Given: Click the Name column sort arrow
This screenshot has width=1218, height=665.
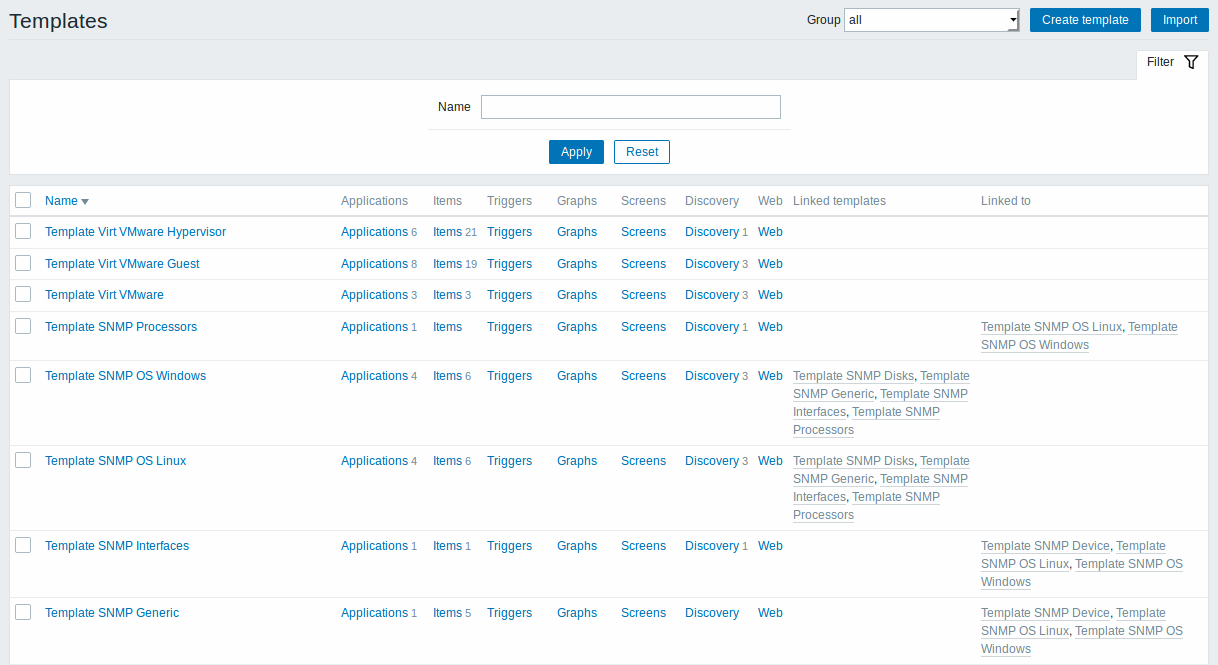Looking at the screenshot, I should [x=85, y=202].
